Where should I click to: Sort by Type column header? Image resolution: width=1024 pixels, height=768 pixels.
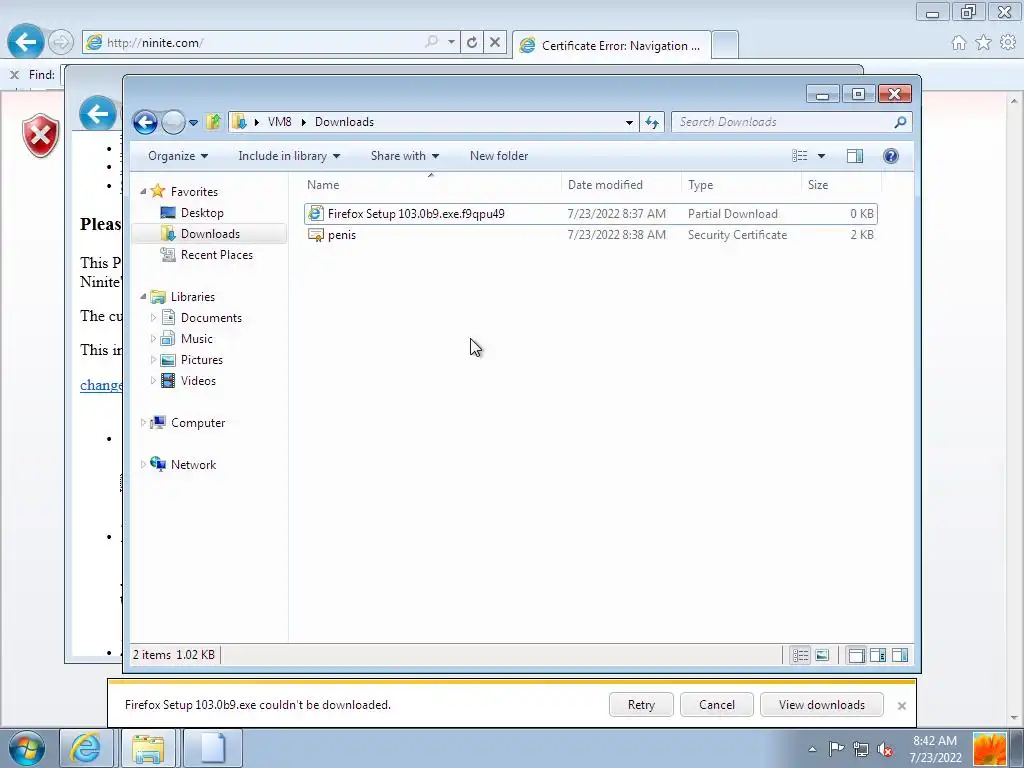click(741, 185)
